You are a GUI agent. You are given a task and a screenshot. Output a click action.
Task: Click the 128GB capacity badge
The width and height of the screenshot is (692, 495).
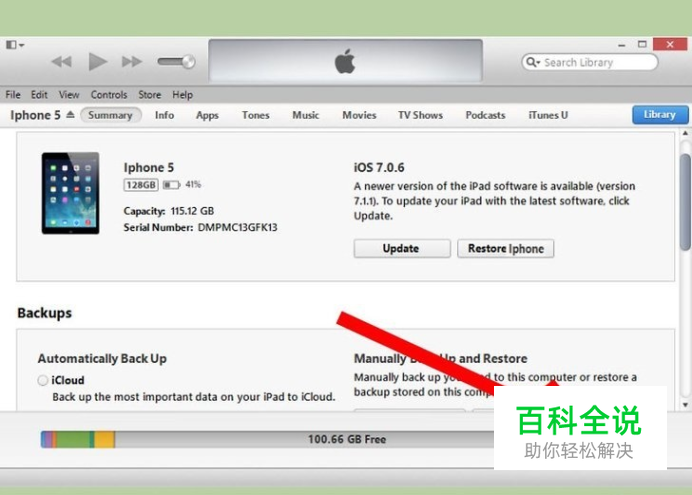pos(141,185)
